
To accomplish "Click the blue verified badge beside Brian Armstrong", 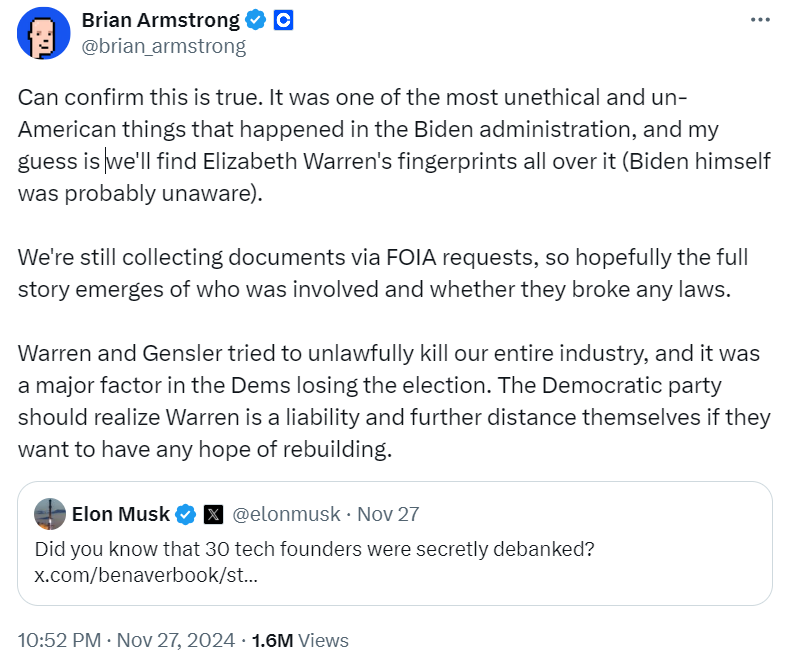I will click(257, 21).
